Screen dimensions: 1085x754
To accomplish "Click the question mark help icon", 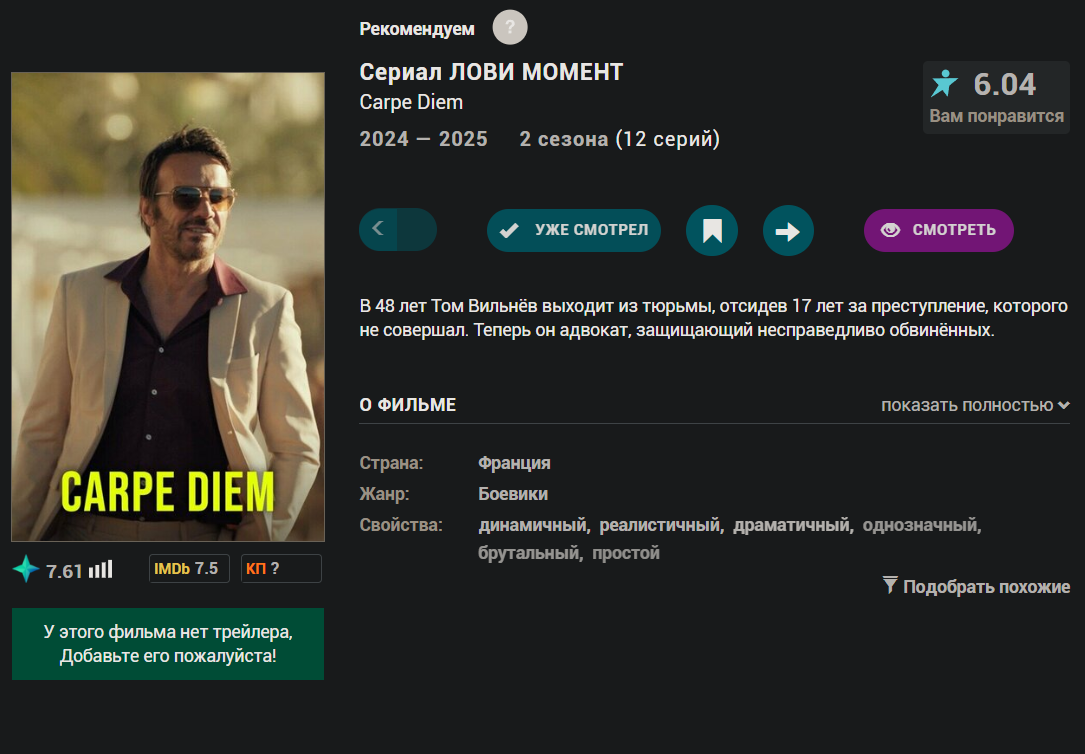I will tap(510, 28).
